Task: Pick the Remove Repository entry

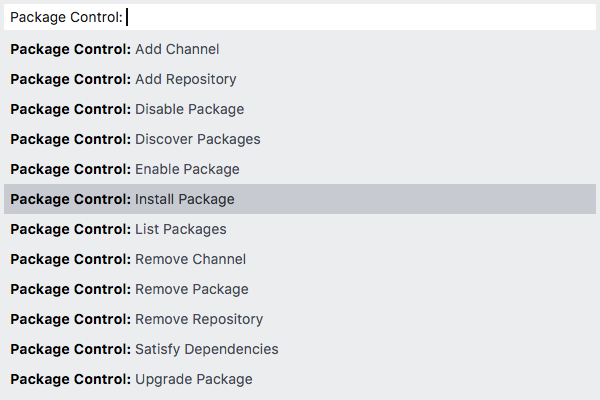Action: pyautogui.click(x=300, y=319)
